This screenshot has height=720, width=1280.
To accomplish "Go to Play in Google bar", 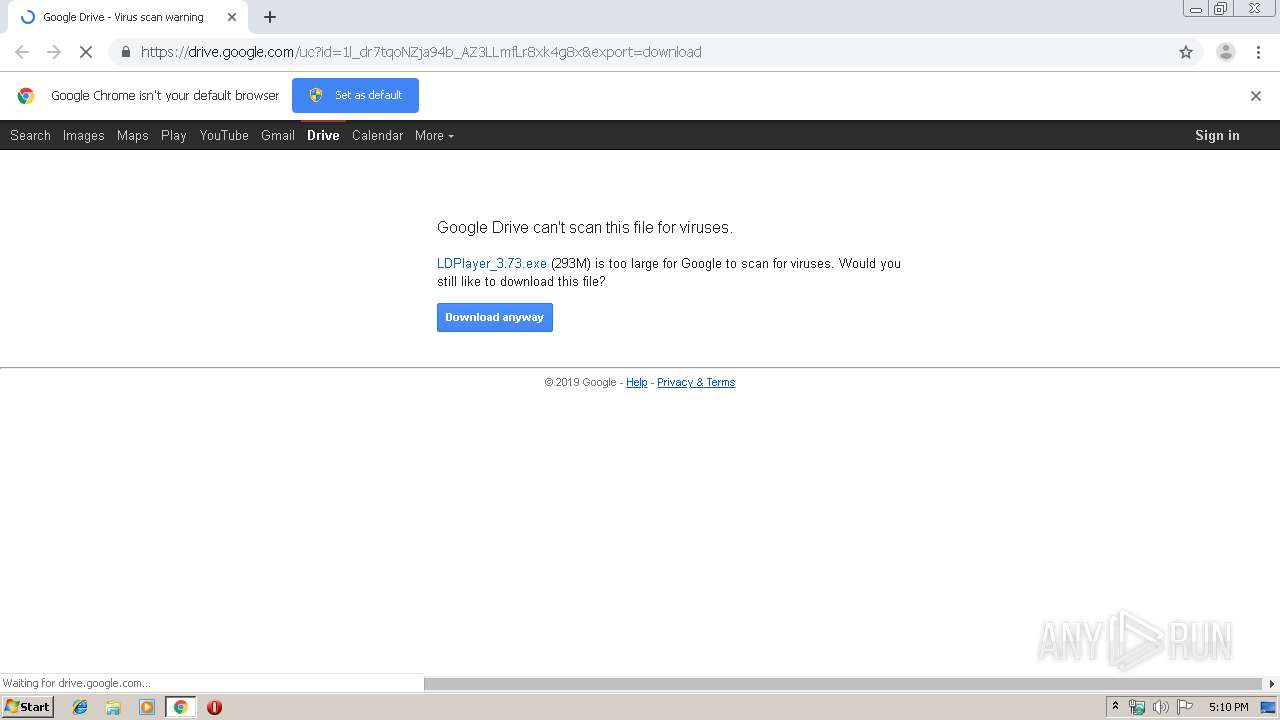I will (174, 135).
